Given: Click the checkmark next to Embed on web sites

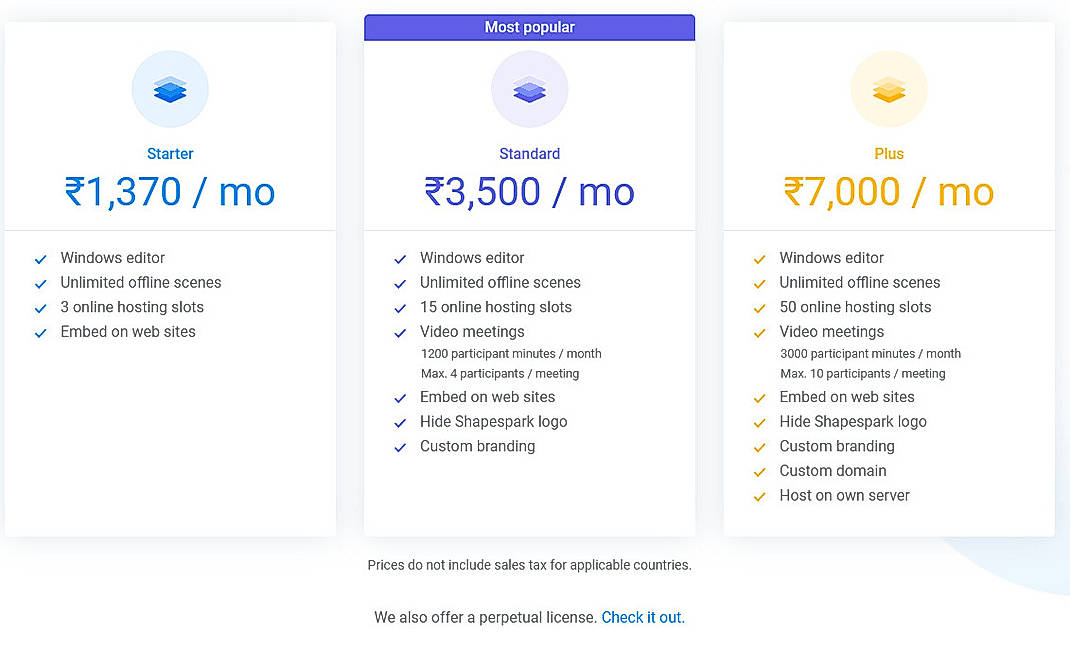Looking at the screenshot, I should (x=40, y=332).
